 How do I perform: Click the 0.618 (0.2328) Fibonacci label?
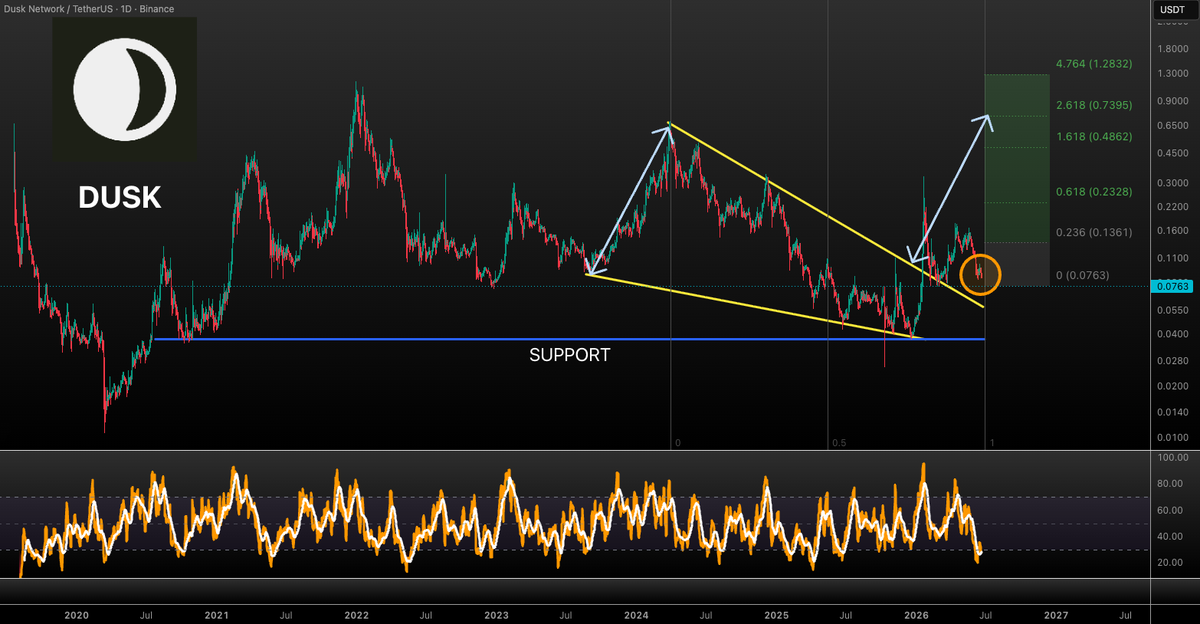tap(1095, 192)
